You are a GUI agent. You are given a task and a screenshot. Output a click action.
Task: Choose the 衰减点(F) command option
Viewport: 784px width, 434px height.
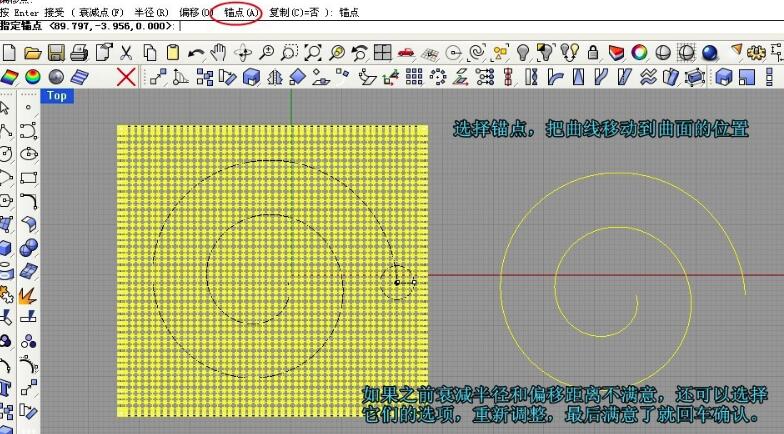click(101, 12)
